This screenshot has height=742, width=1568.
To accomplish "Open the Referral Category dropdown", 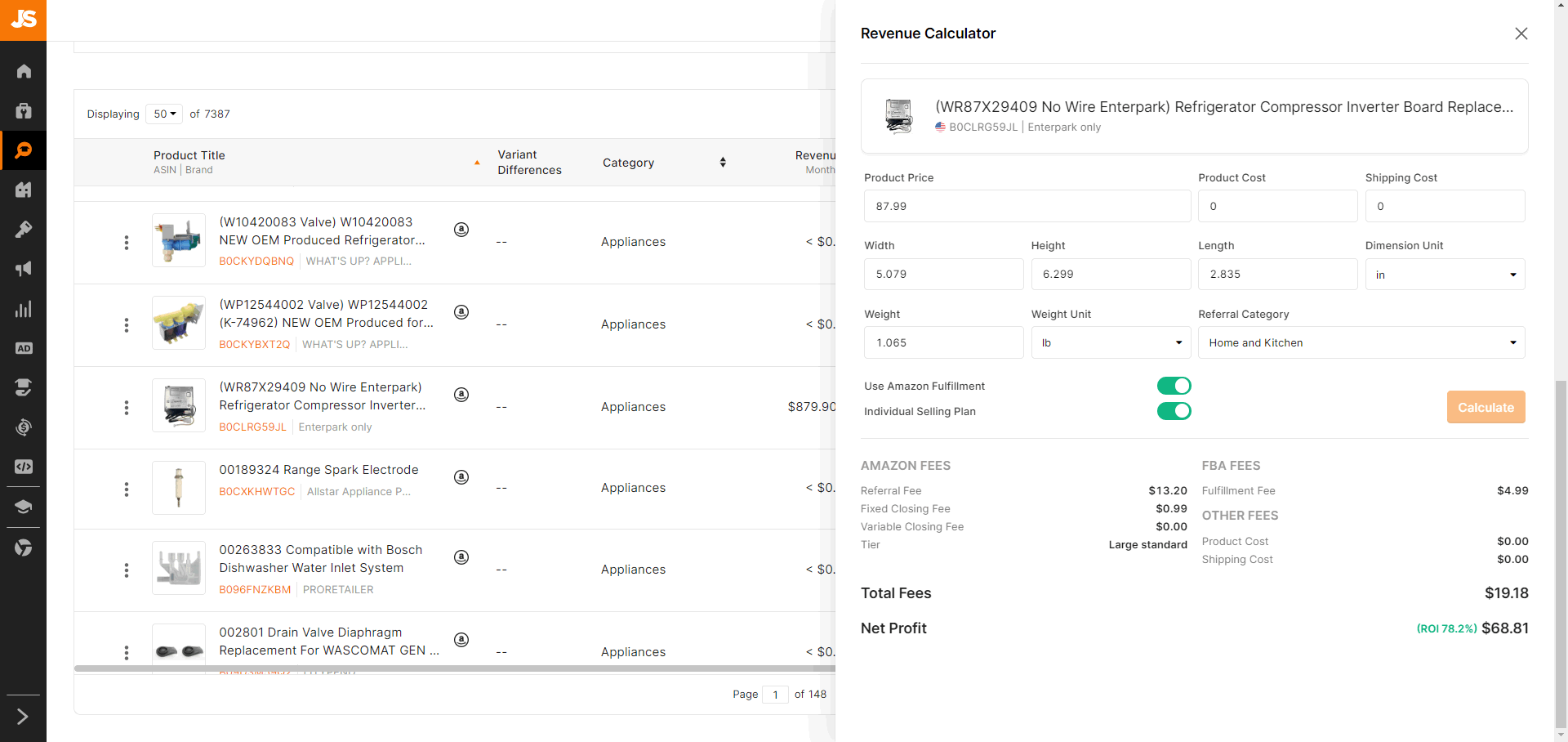I will click(x=1361, y=342).
